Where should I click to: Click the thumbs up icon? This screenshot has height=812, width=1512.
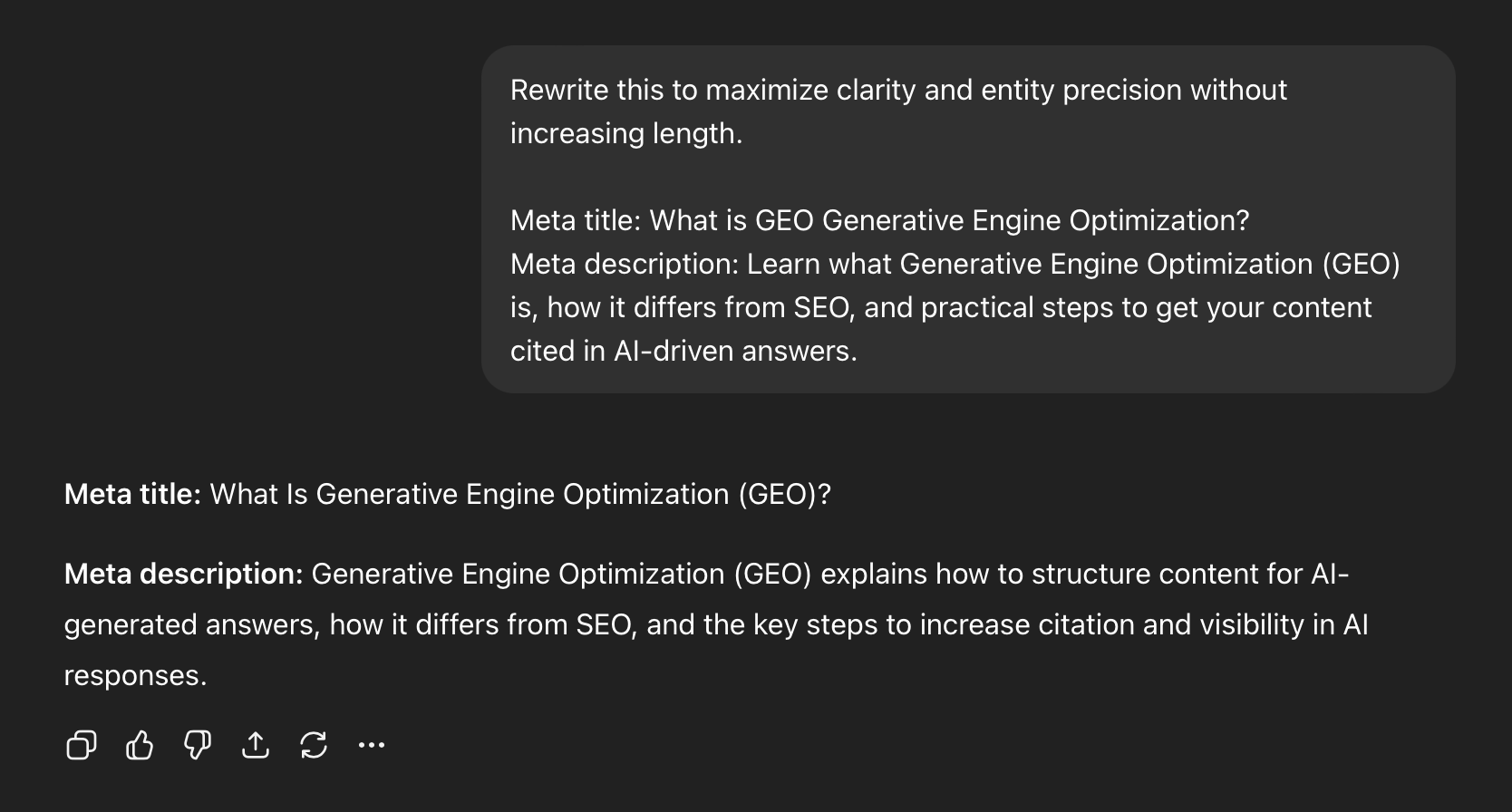point(140,745)
